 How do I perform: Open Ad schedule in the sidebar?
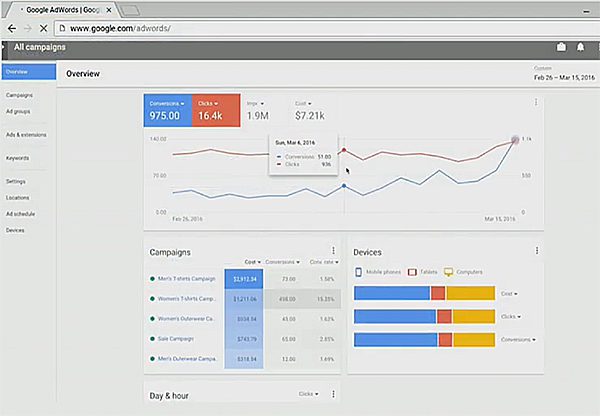(20, 214)
